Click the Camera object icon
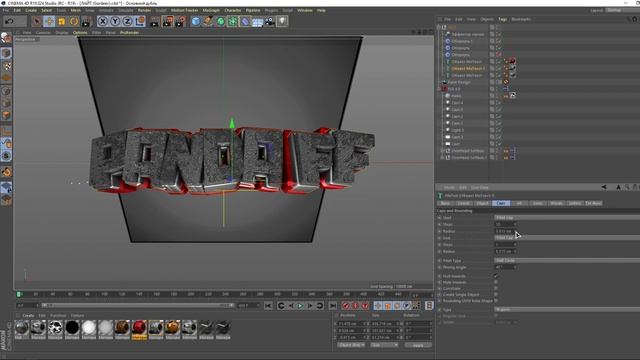 point(270,21)
